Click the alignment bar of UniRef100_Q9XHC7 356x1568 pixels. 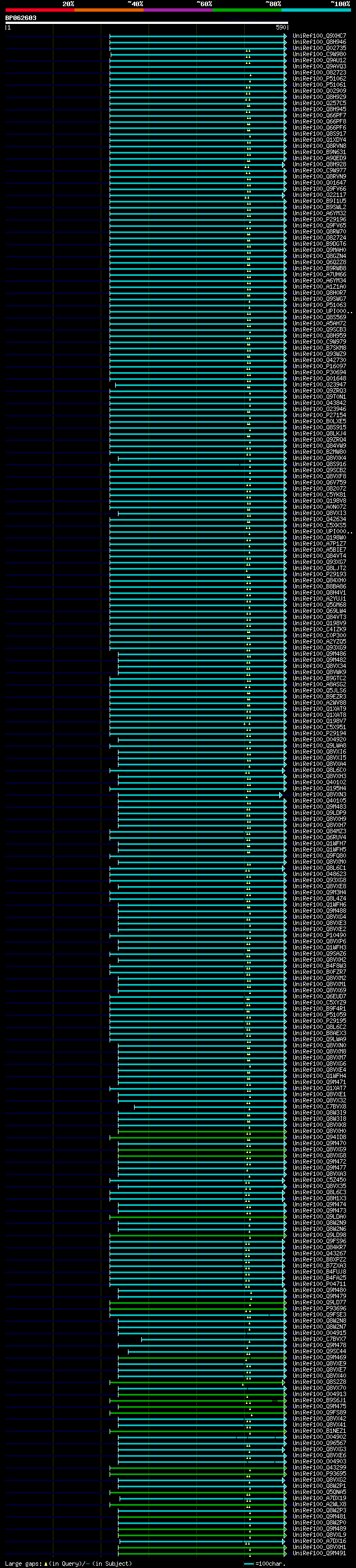pos(198,37)
